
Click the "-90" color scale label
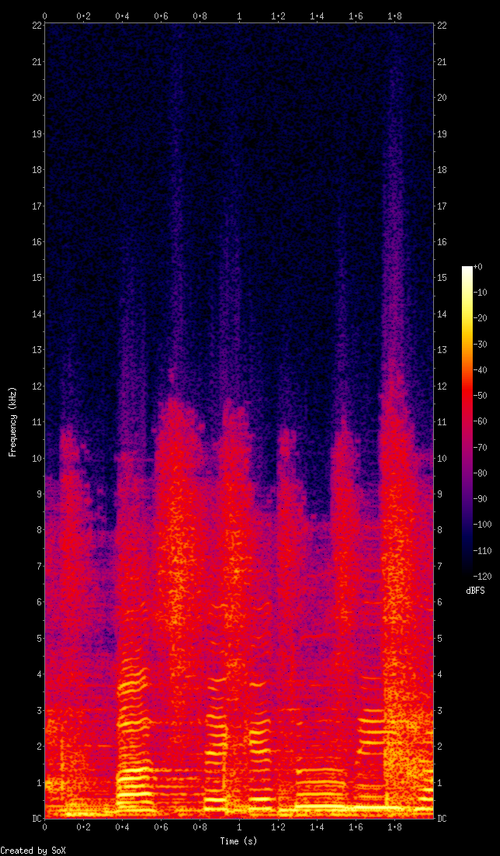click(482, 499)
